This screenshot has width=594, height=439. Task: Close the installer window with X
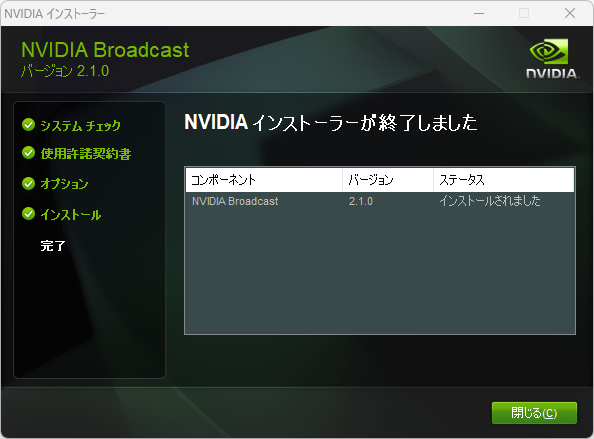click(570, 13)
